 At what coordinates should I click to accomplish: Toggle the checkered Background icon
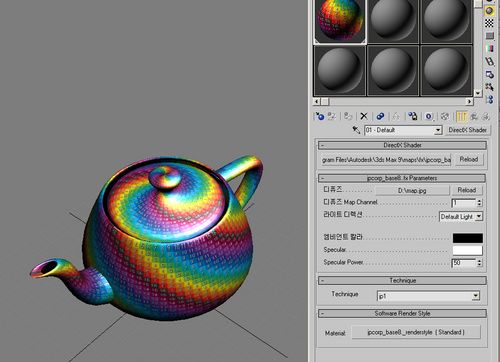[x=489, y=23]
